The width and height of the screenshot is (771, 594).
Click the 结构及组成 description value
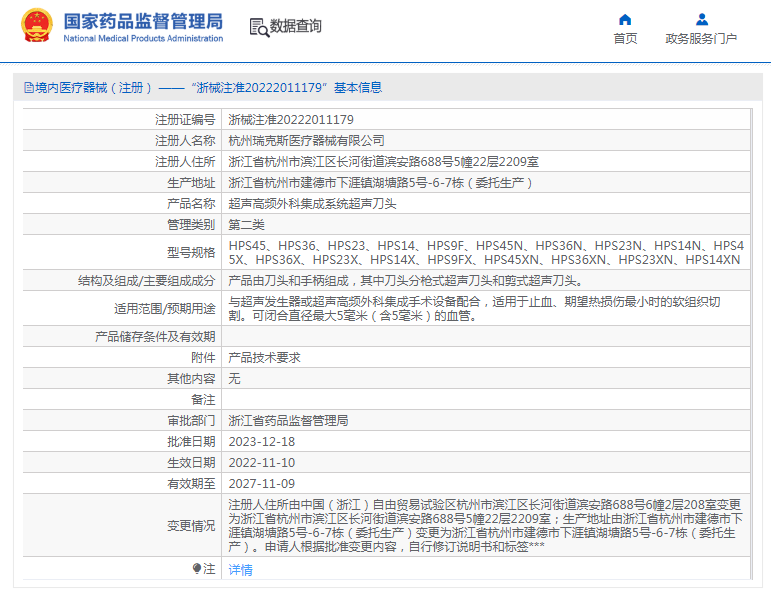pos(406,281)
